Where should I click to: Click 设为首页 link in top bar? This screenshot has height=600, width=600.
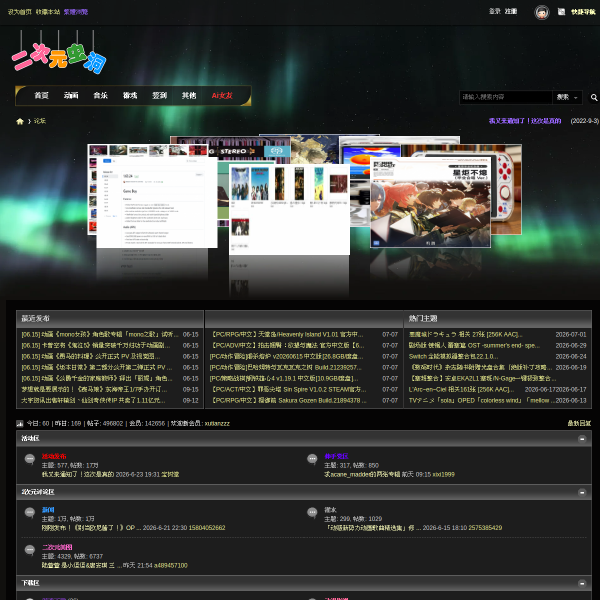coord(20,12)
